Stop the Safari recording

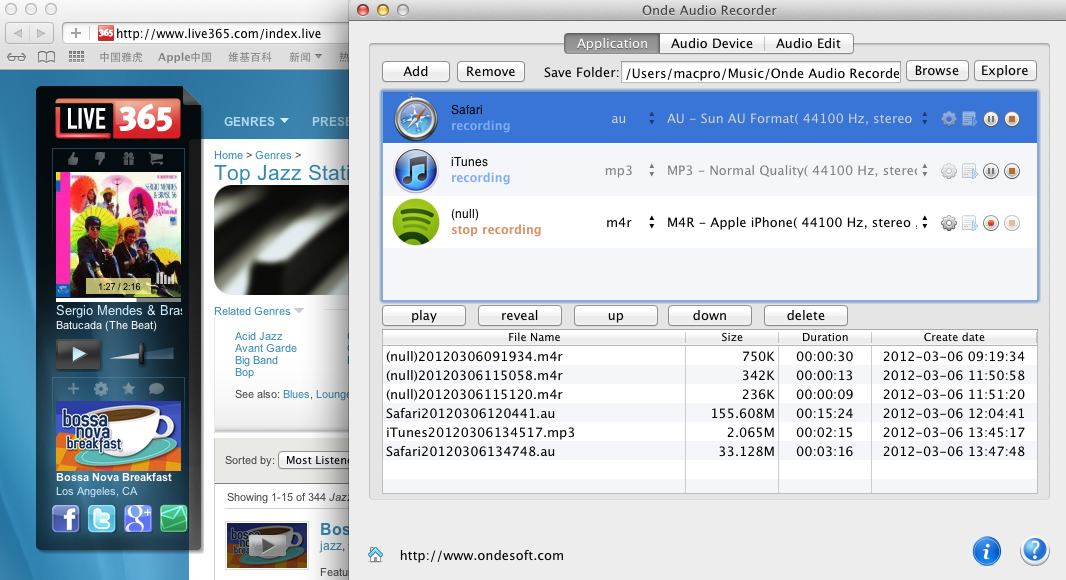click(x=1012, y=119)
